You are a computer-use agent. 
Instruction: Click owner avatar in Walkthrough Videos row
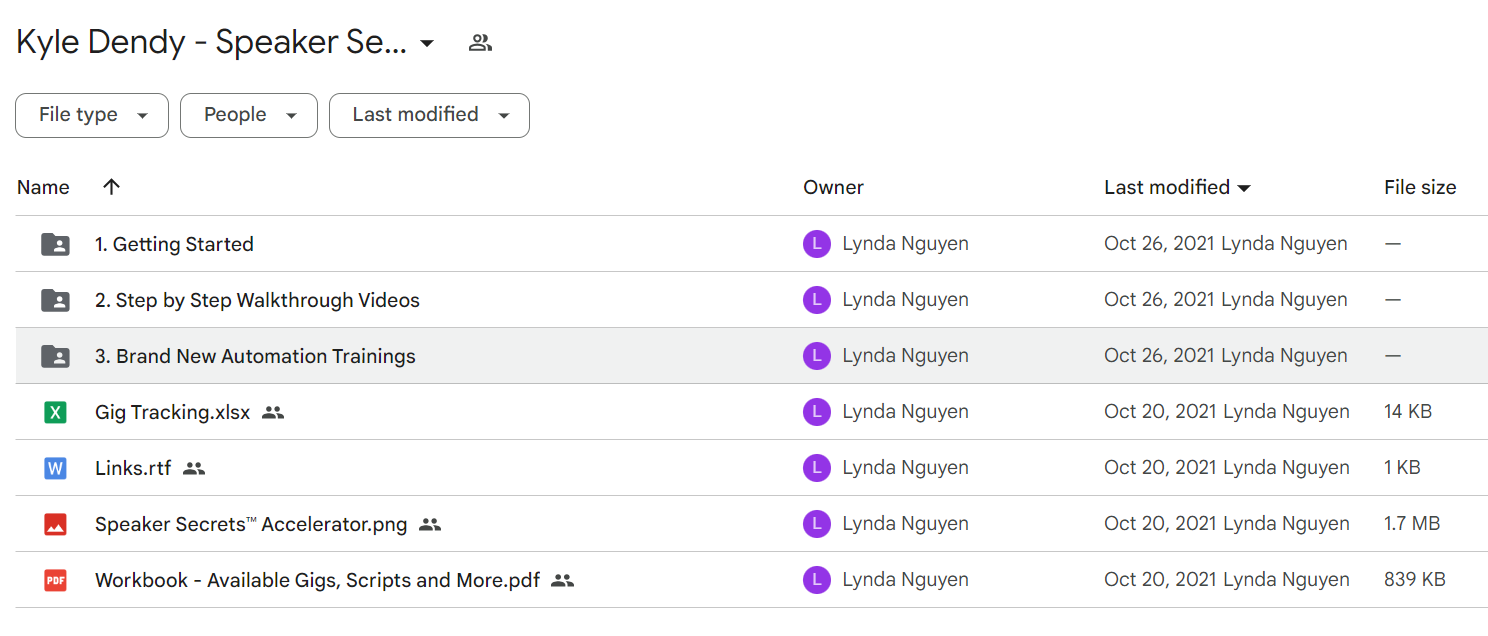click(817, 300)
